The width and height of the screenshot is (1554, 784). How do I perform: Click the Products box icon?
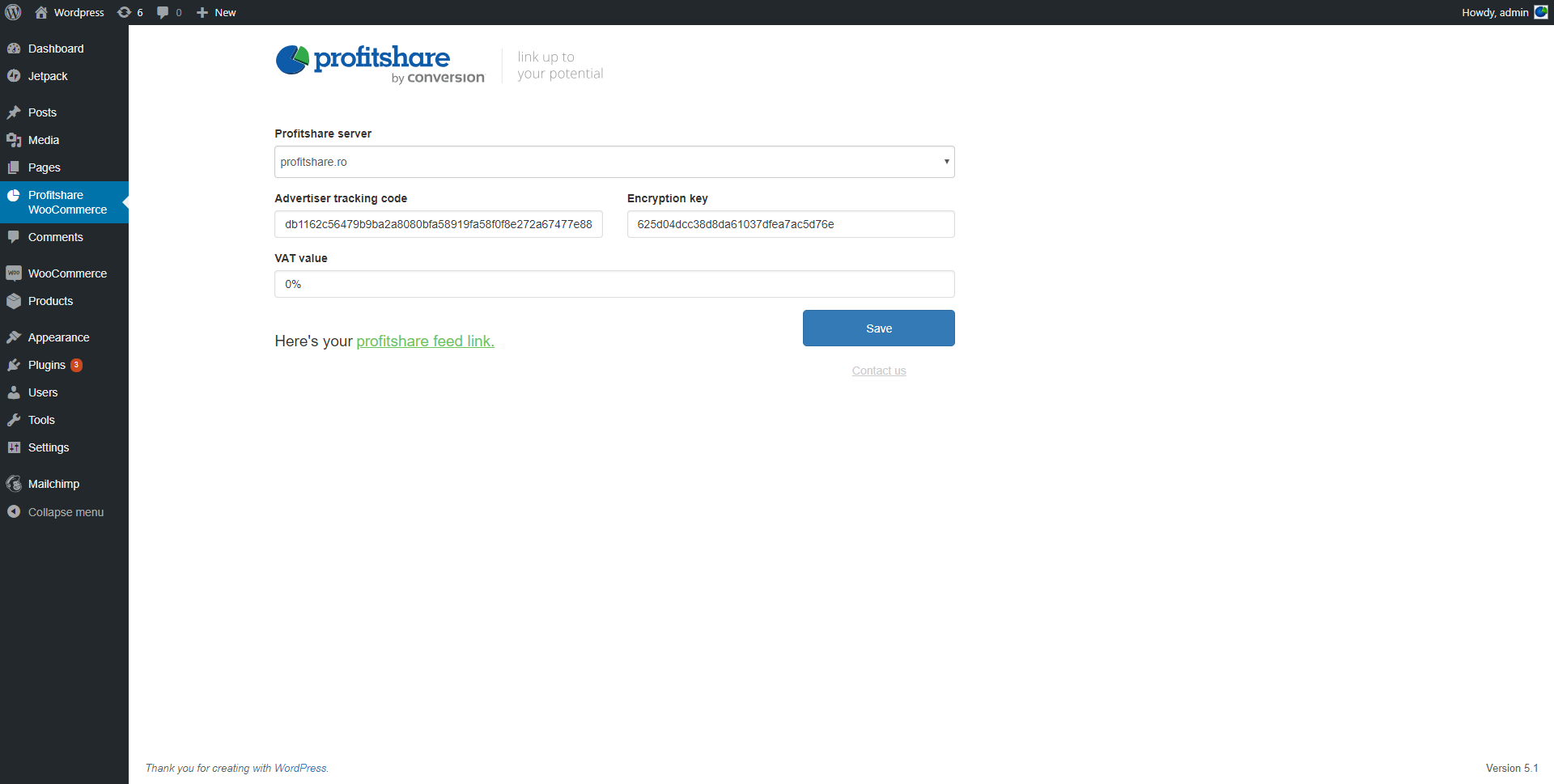[x=14, y=301]
